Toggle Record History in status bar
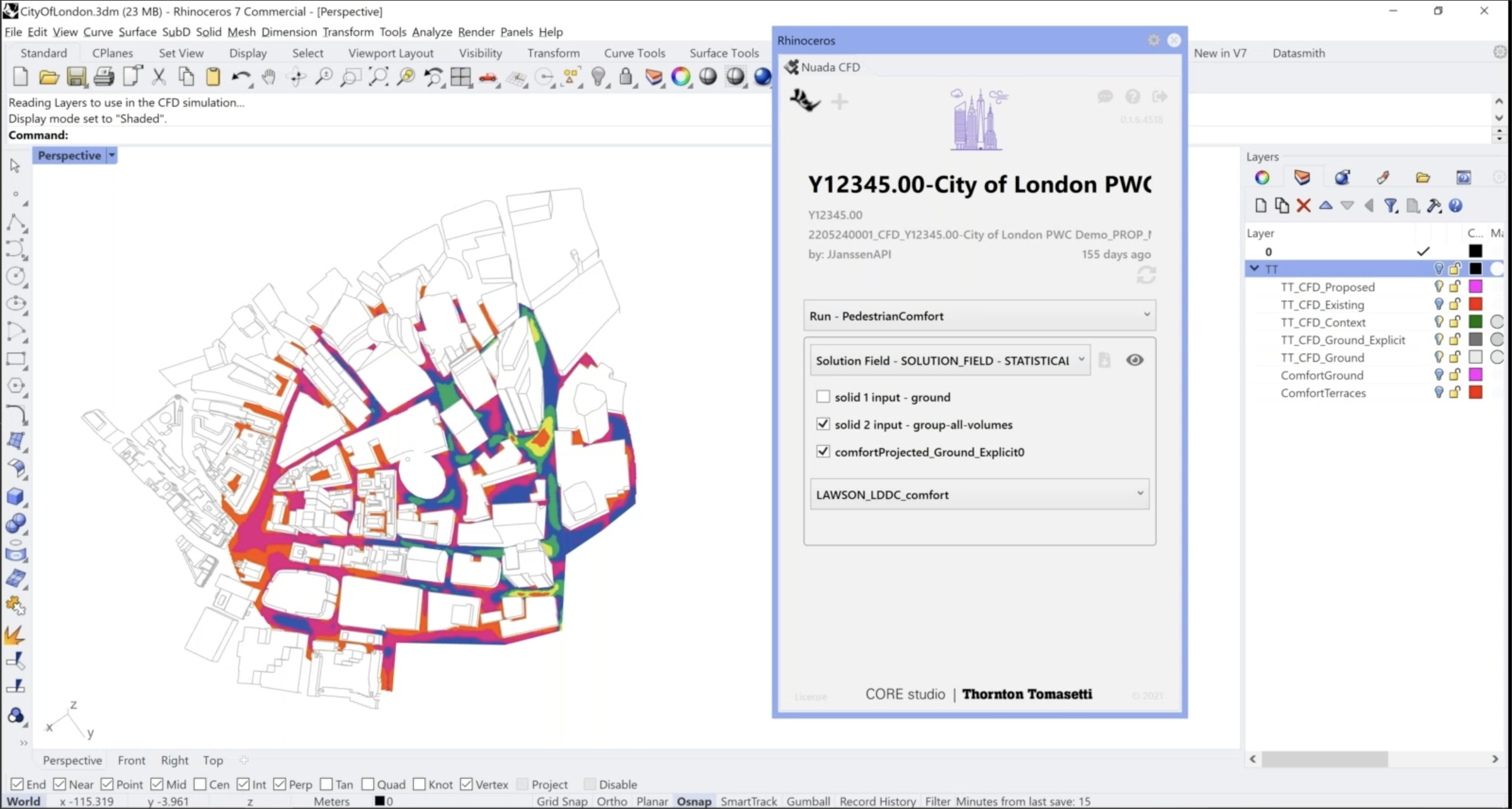1512x809 pixels. click(878, 801)
